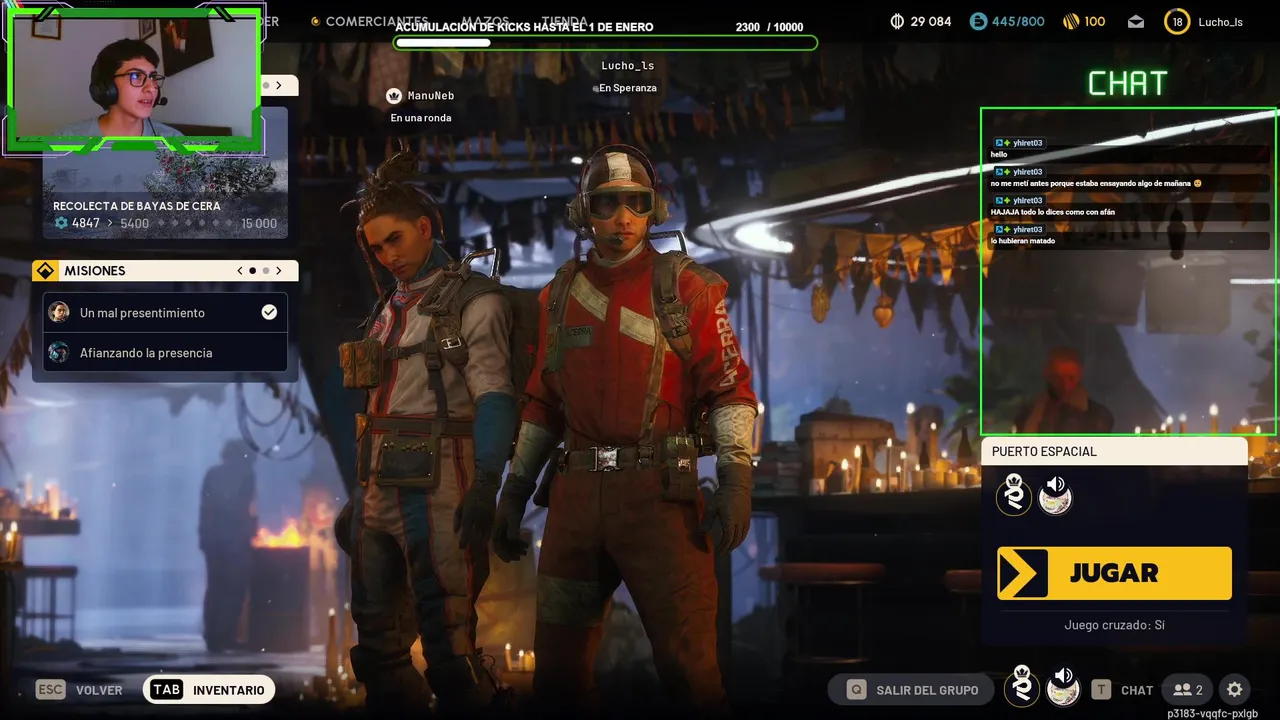Click the chat message starting "HAJAJA todo lo dices"
1280x720 pixels.
pos(1053,212)
